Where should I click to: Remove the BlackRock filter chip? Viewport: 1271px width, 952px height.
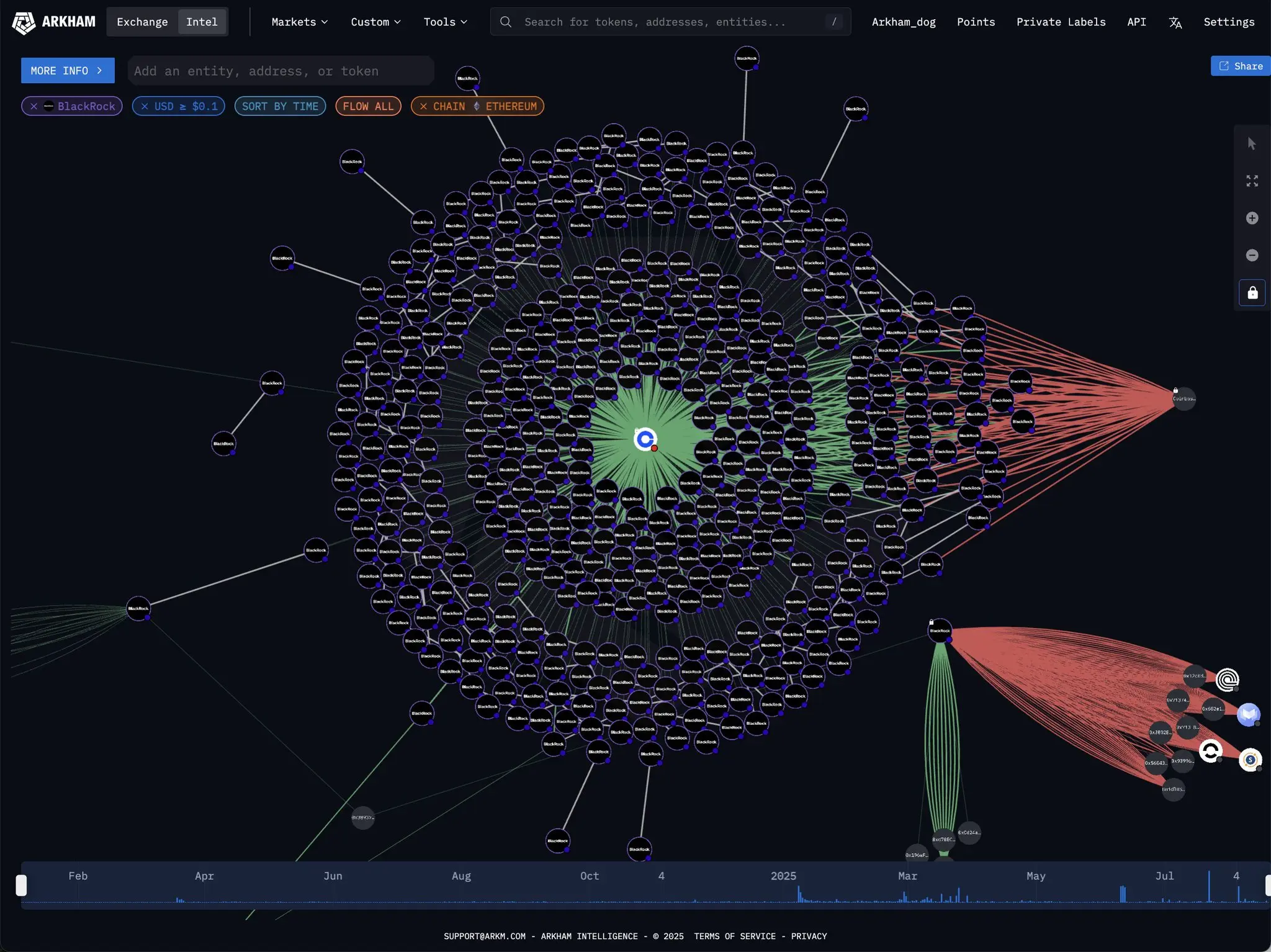pos(34,106)
